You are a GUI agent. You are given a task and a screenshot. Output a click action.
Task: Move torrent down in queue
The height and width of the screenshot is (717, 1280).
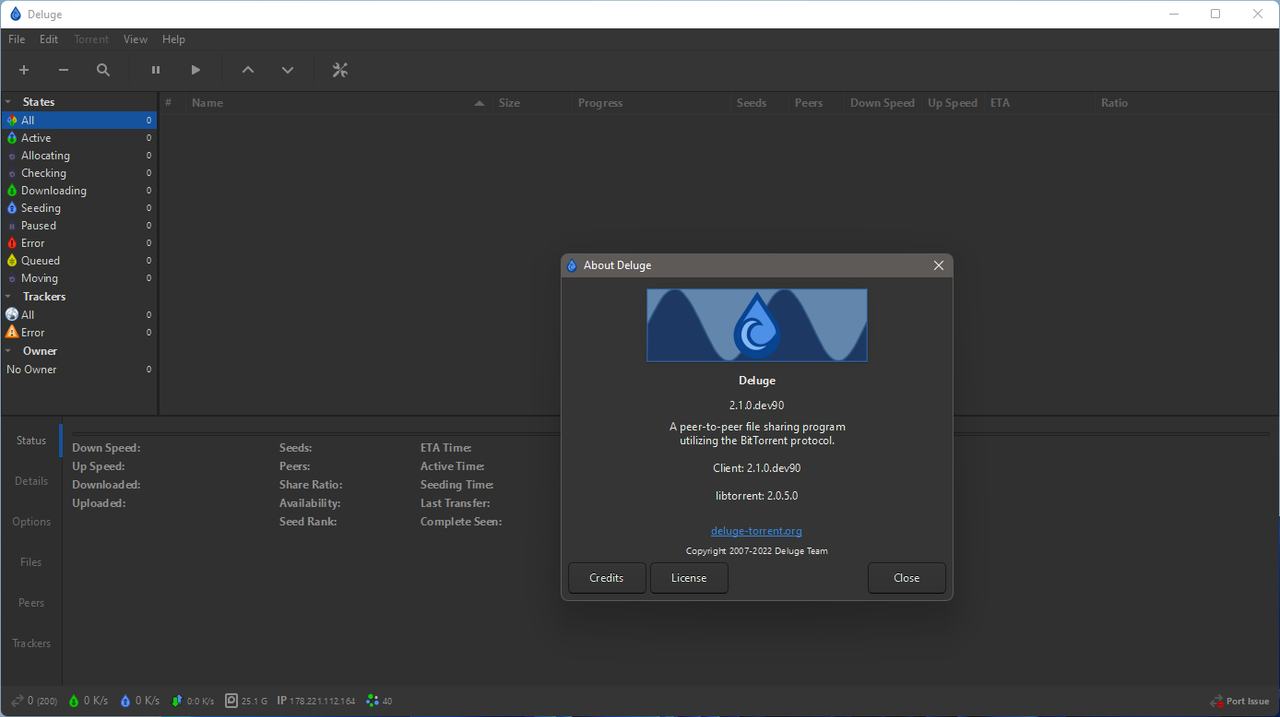pyautogui.click(x=288, y=70)
